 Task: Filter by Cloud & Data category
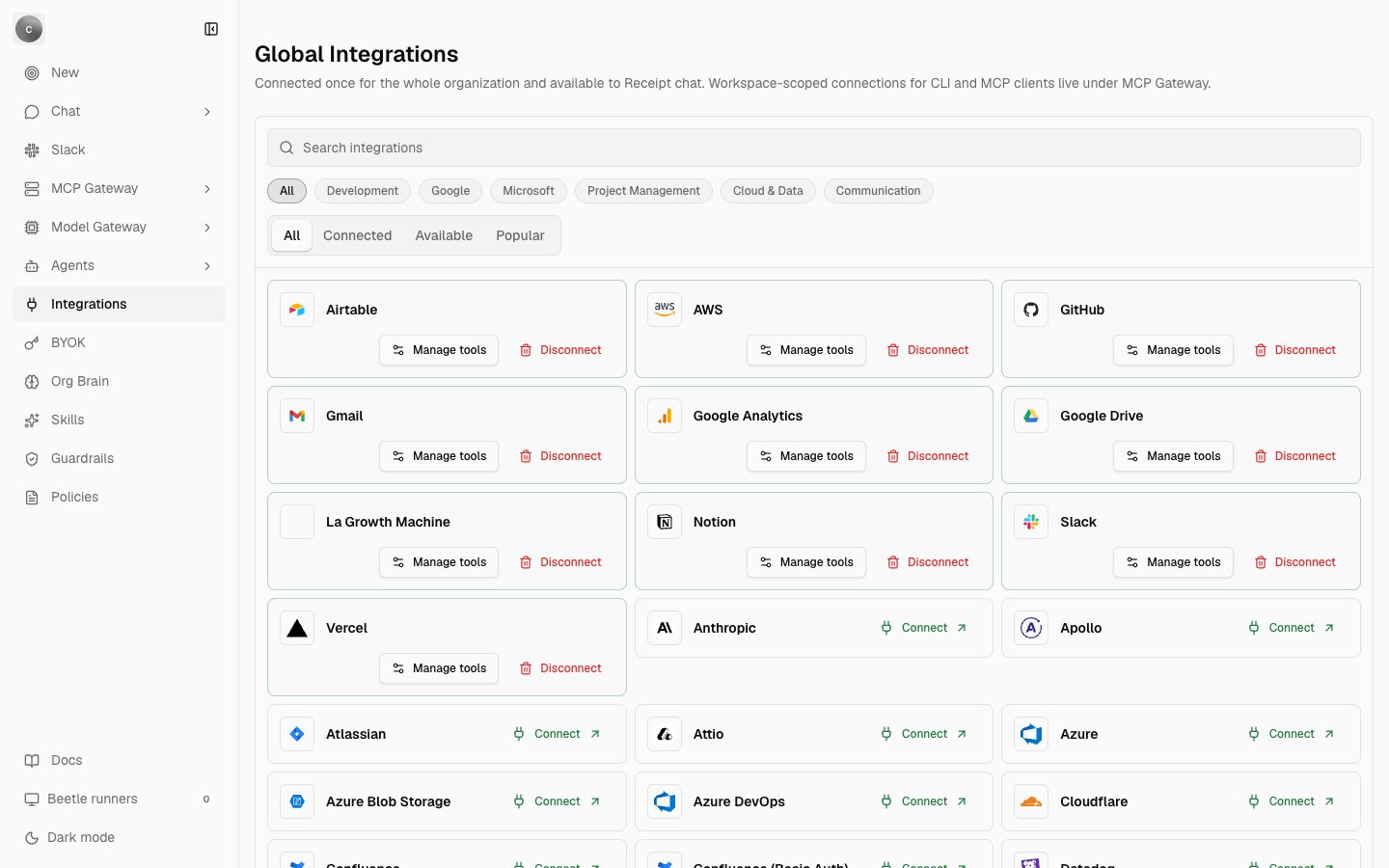point(768,191)
